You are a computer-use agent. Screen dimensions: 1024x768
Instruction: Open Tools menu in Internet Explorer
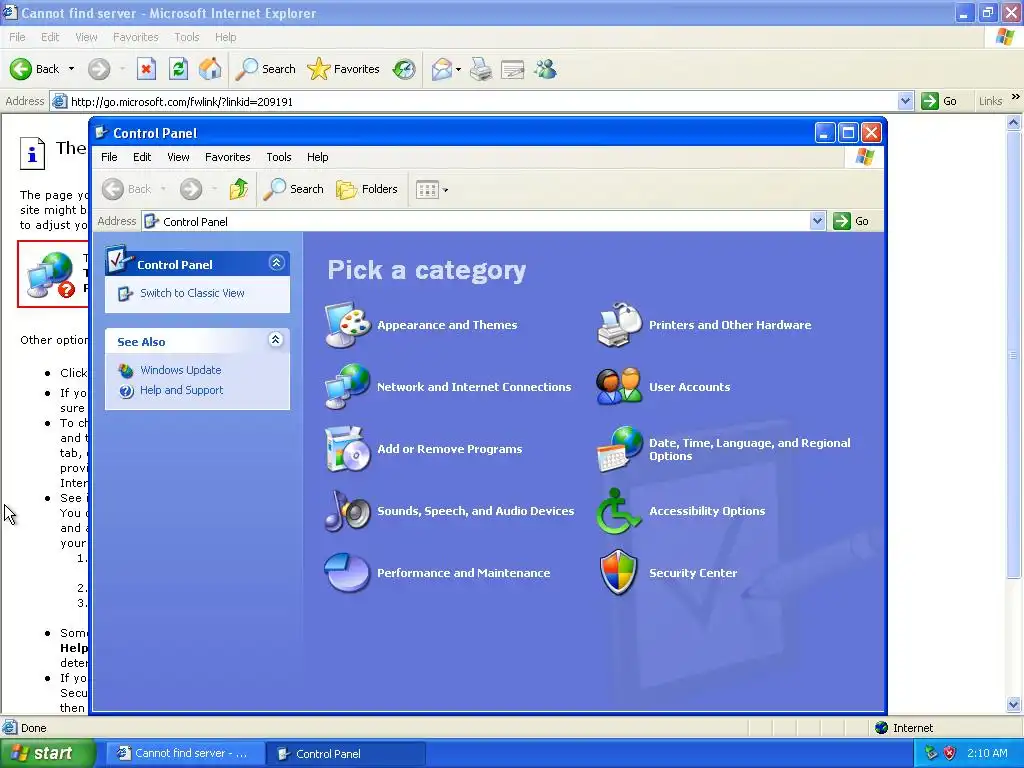[186, 37]
